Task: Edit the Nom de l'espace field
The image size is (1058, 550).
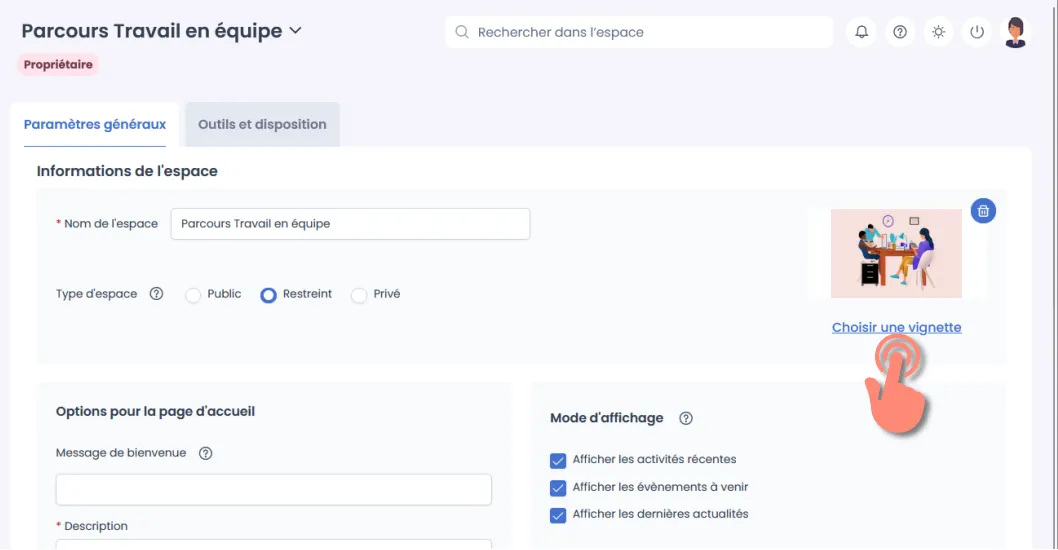Action: tap(350, 224)
